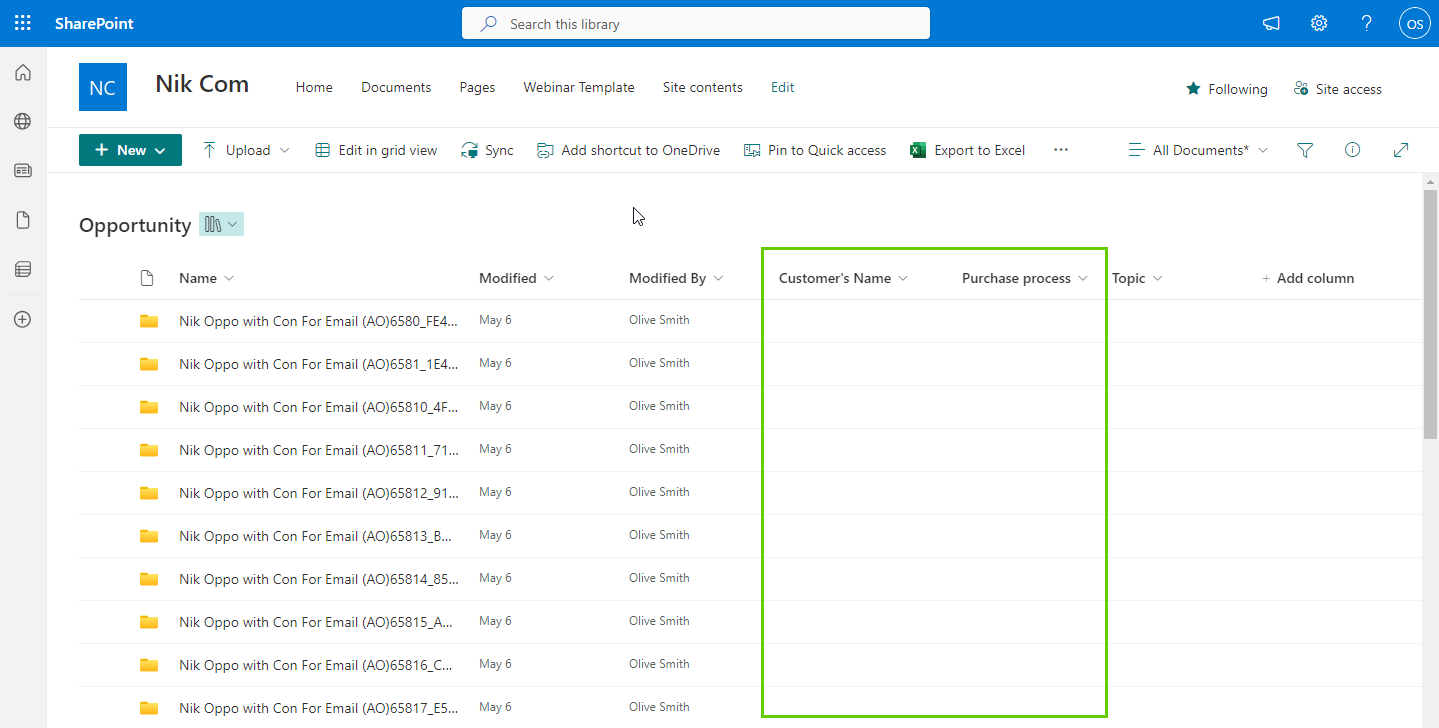
Task: Open the New button dropdown
Action: pyautogui.click(x=130, y=150)
